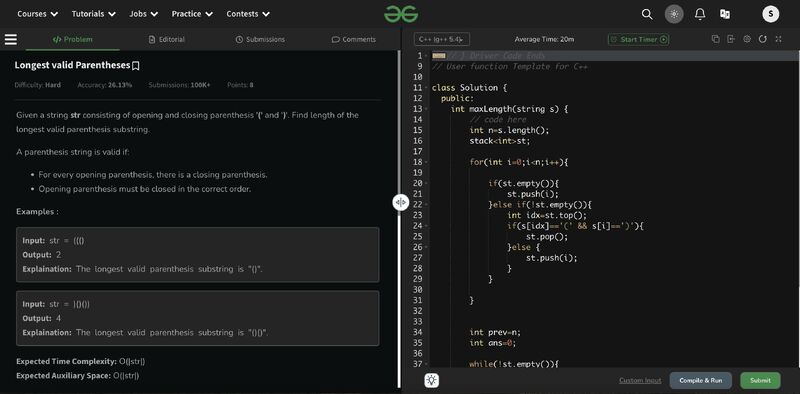Click the first example box with Output 2
Image resolution: width=800 pixels, height=394 pixels.
(x=197, y=255)
